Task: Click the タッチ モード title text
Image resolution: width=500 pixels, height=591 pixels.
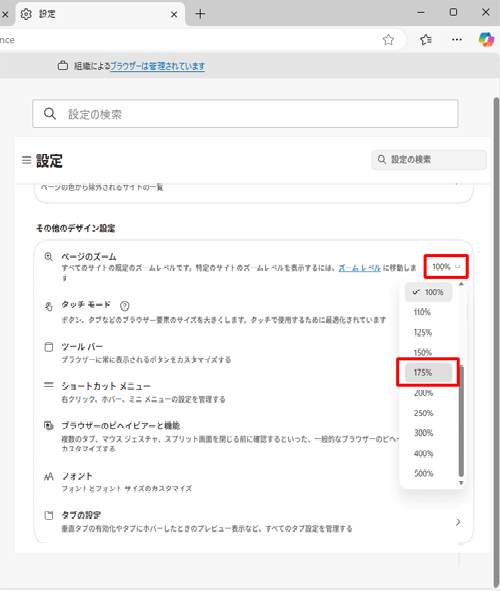Action: 86,305
